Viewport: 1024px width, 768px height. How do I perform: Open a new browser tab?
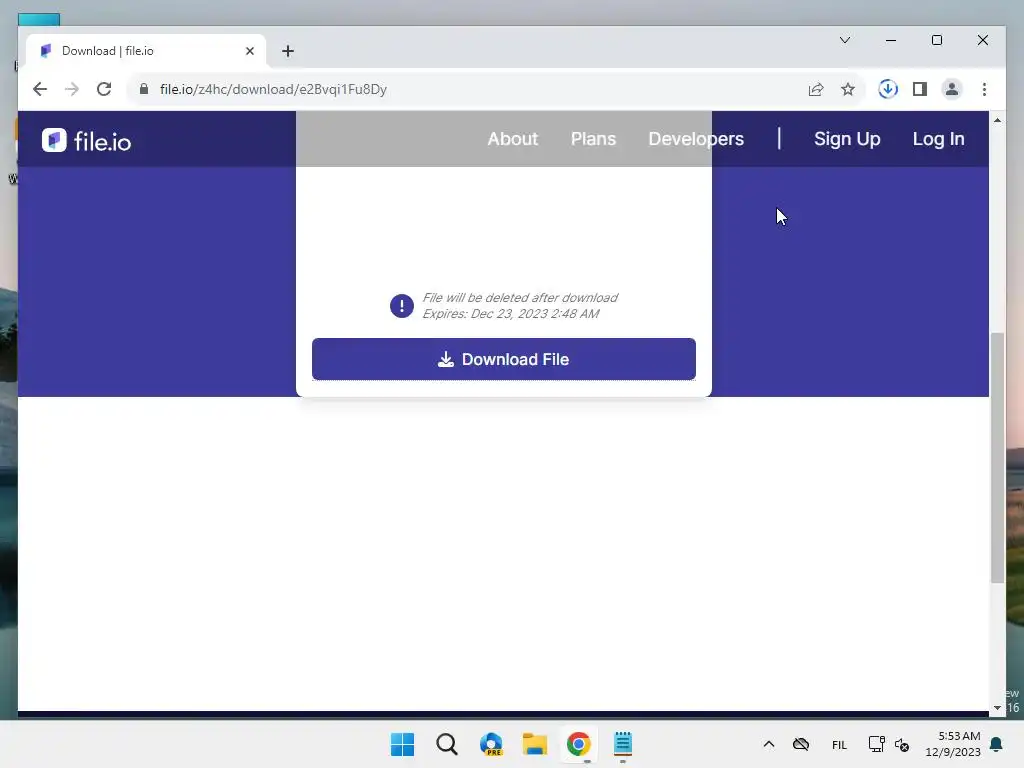tap(287, 51)
